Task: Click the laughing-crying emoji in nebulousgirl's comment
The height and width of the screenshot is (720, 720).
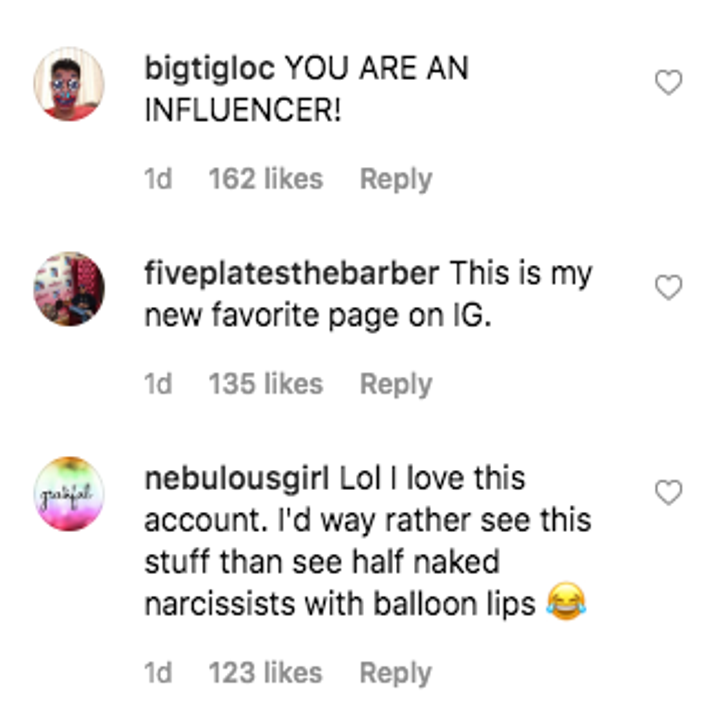Action: (566, 604)
